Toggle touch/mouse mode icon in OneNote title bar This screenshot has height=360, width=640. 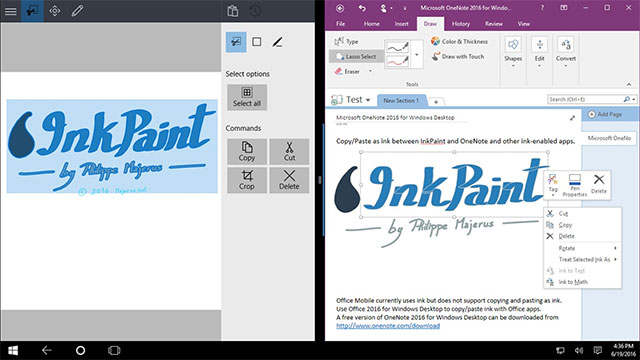coord(383,8)
